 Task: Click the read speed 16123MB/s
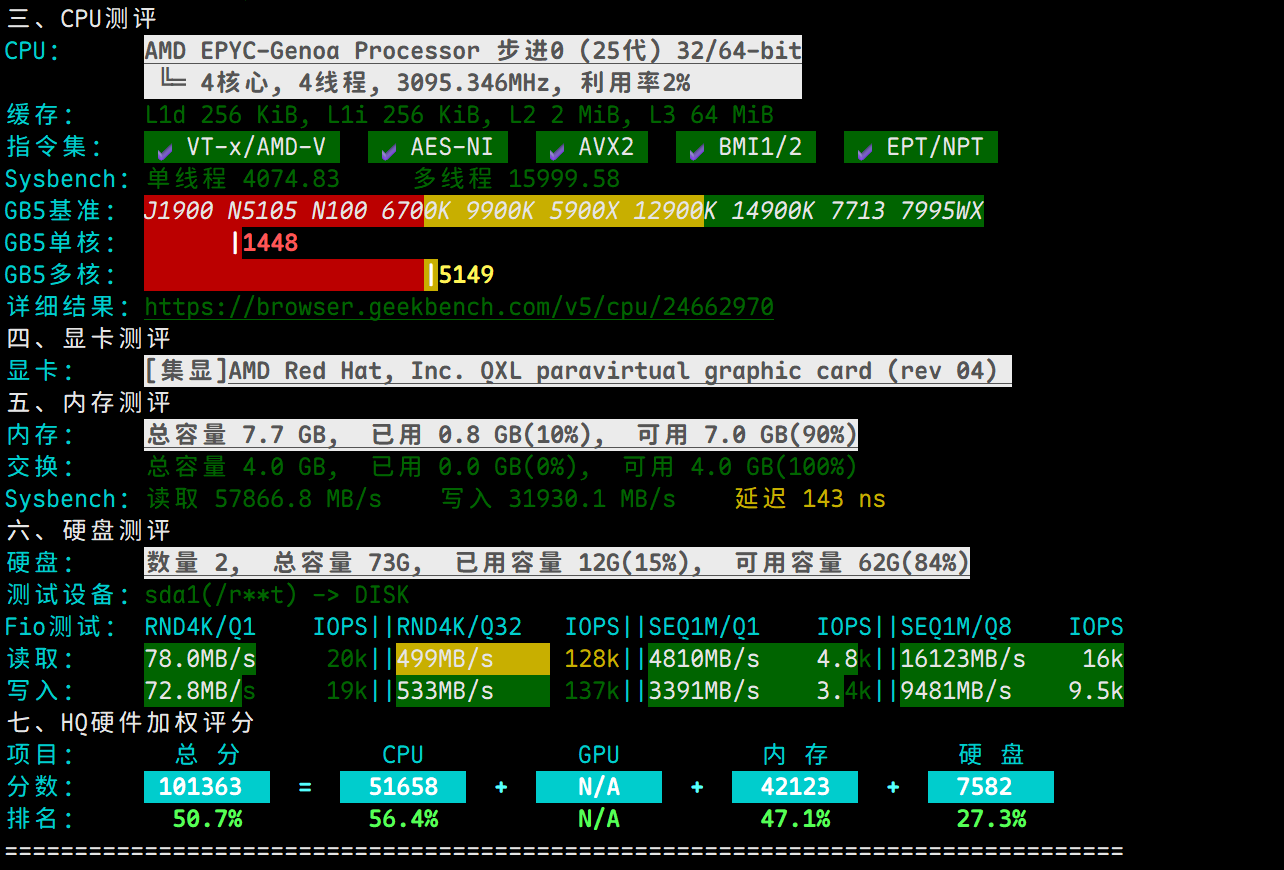pos(963,659)
